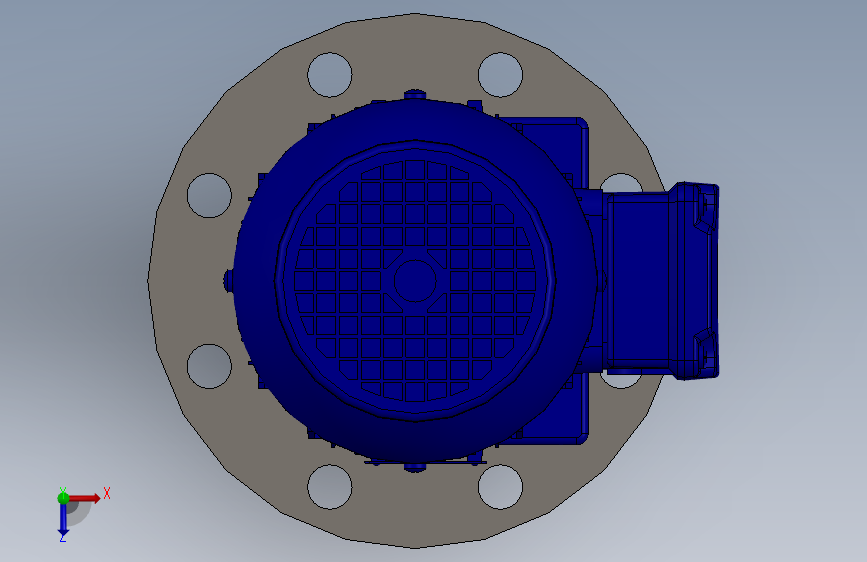Image resolution: width=867 pixels, height=562 pixels.
Task: Click the green Y axis dot on triad
Action: click(x=63, y=498)
